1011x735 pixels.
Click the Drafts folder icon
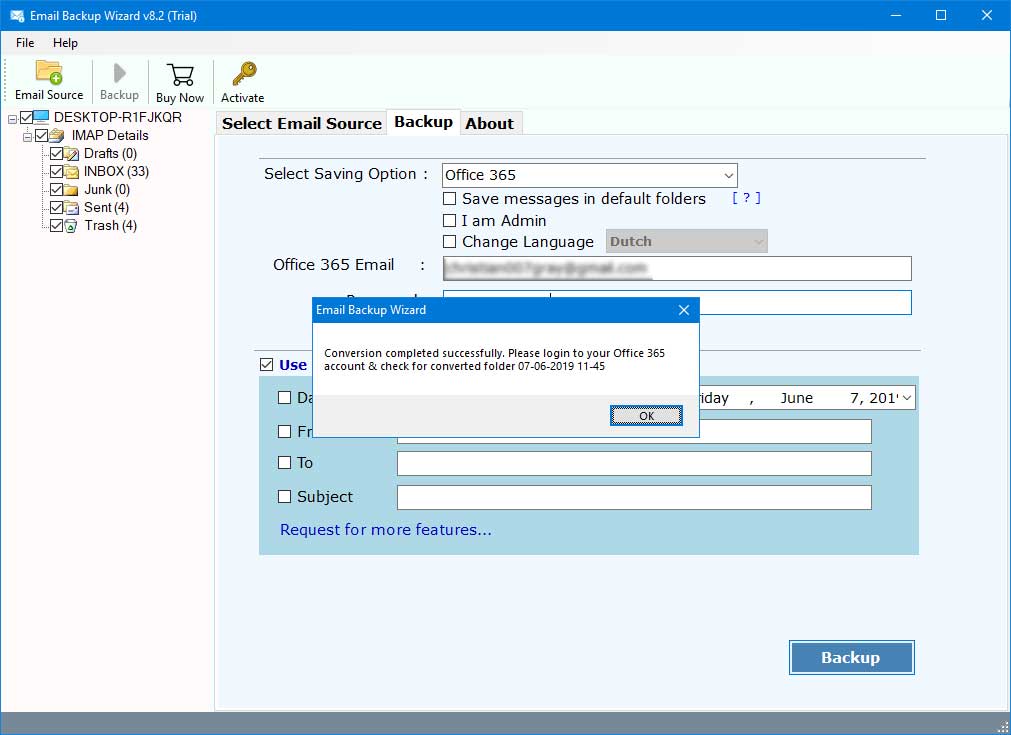72,153
